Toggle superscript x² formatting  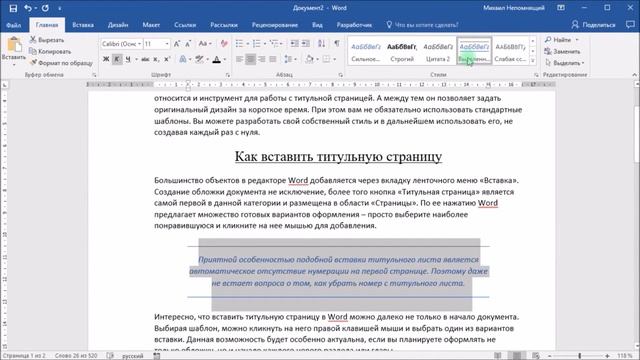point(167,59)
